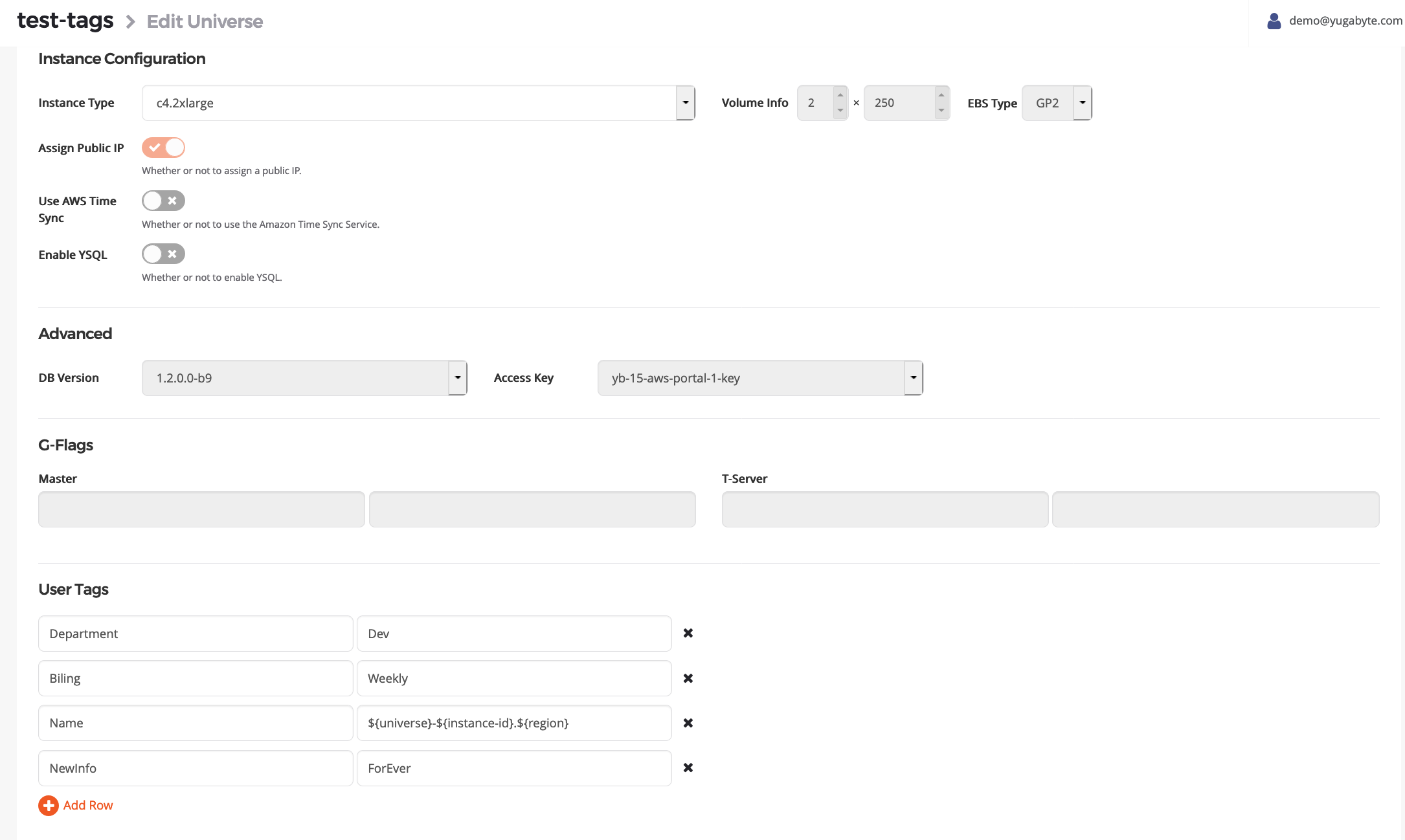This screenshot has height=840, width=1405.
Task: Turn on the Enable YSQL toggle
Action: pos(163,254)
